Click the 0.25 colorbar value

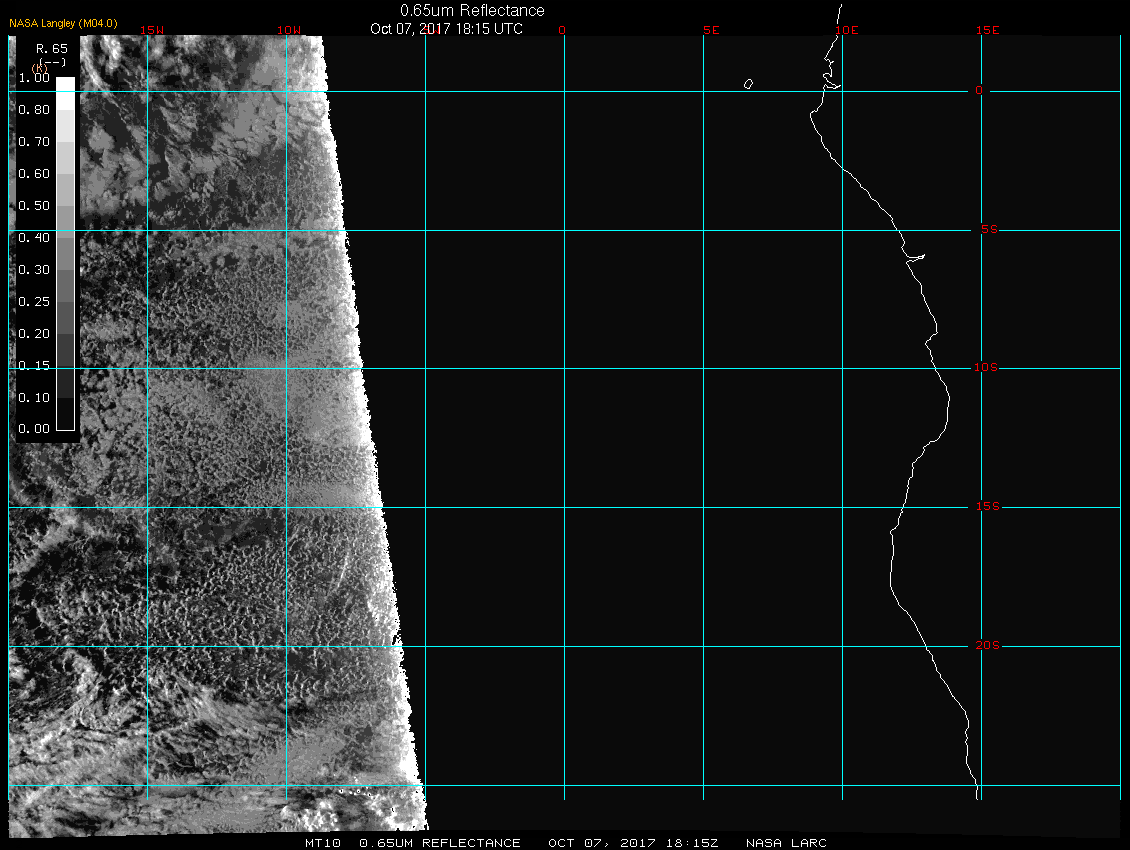[x=34, y=301]
